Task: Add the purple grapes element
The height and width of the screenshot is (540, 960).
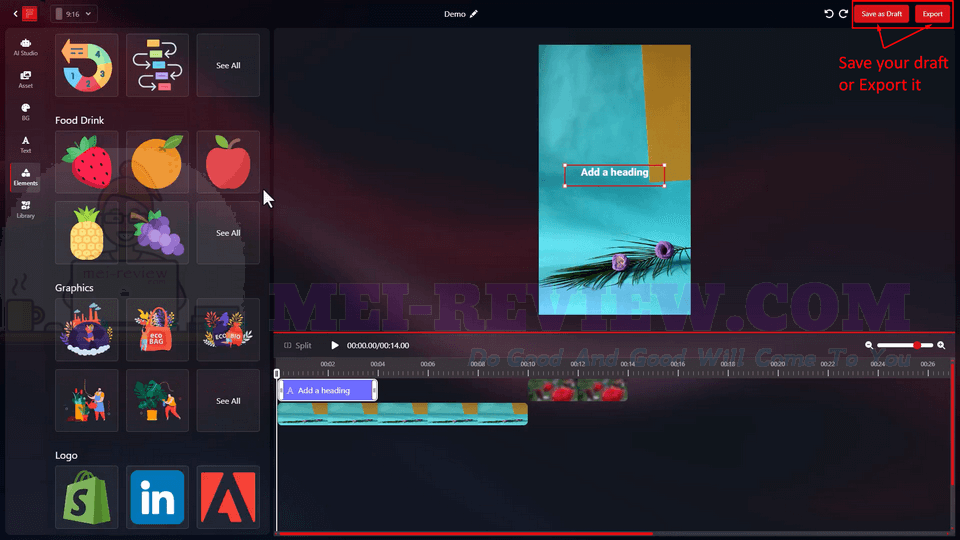Action: point(157,233)
